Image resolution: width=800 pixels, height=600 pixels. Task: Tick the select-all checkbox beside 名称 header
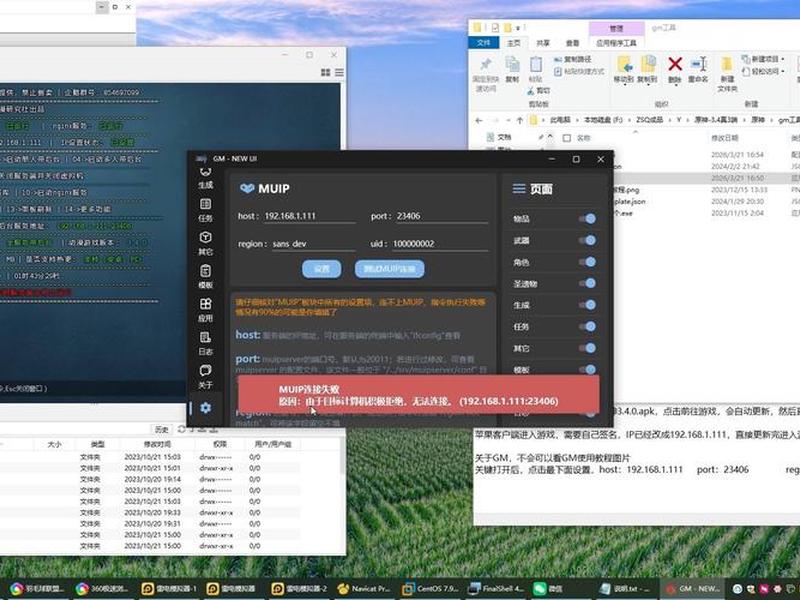566,138
